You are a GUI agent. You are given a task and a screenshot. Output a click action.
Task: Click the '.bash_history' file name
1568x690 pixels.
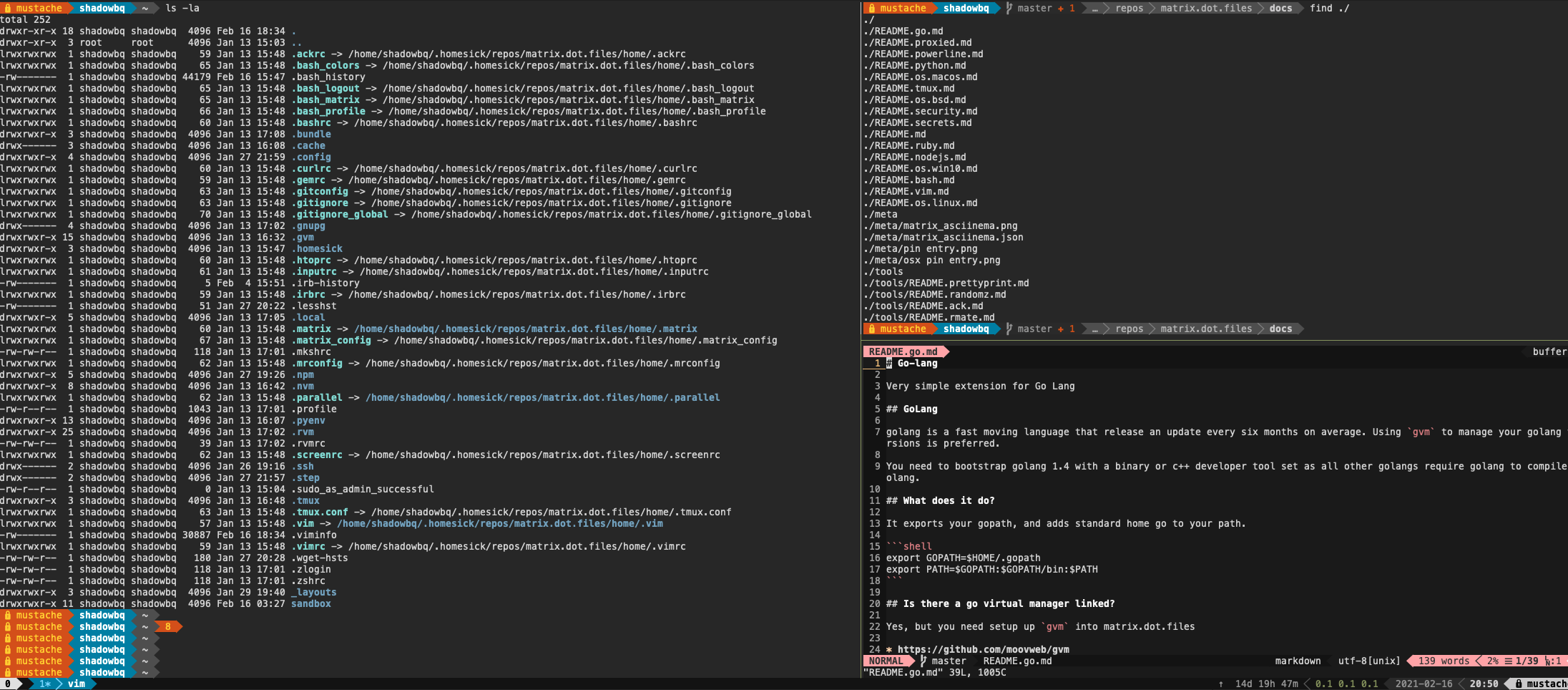coord(328,77)
